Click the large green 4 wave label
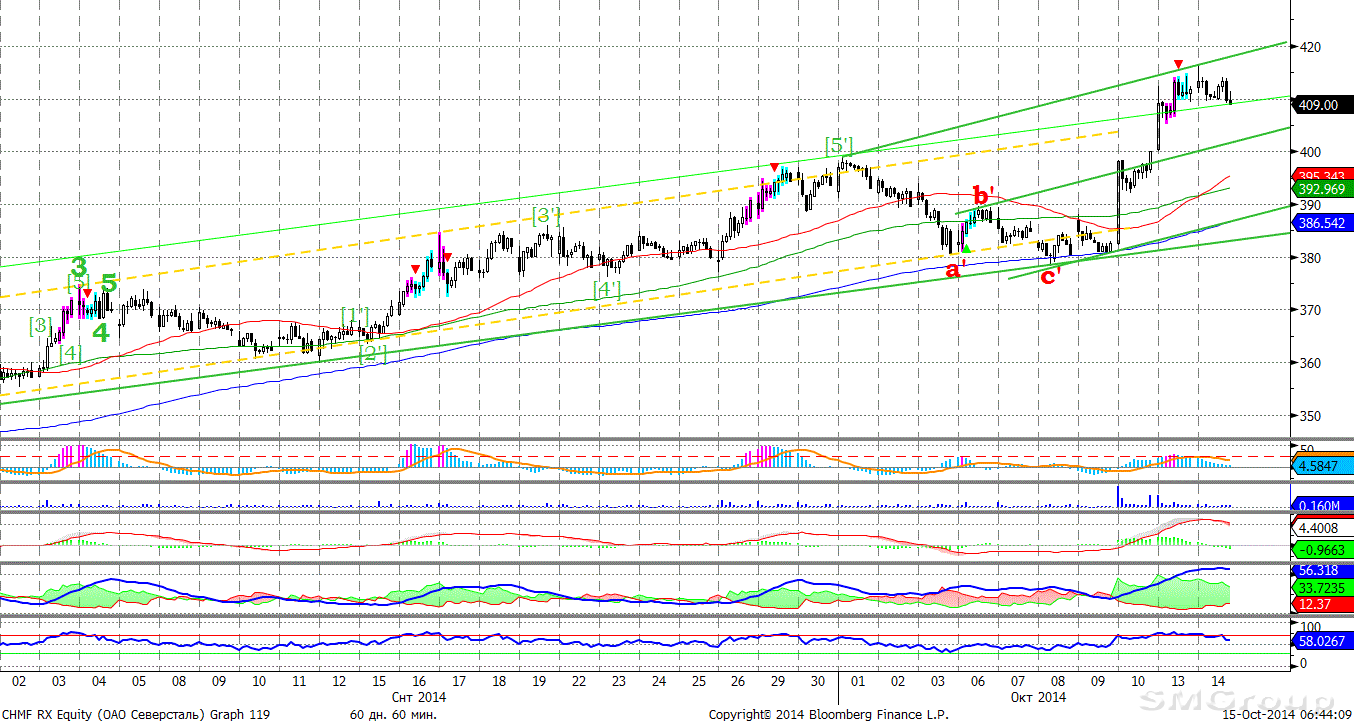Screen dimensions: 1354x723 [x=101, y=333]
